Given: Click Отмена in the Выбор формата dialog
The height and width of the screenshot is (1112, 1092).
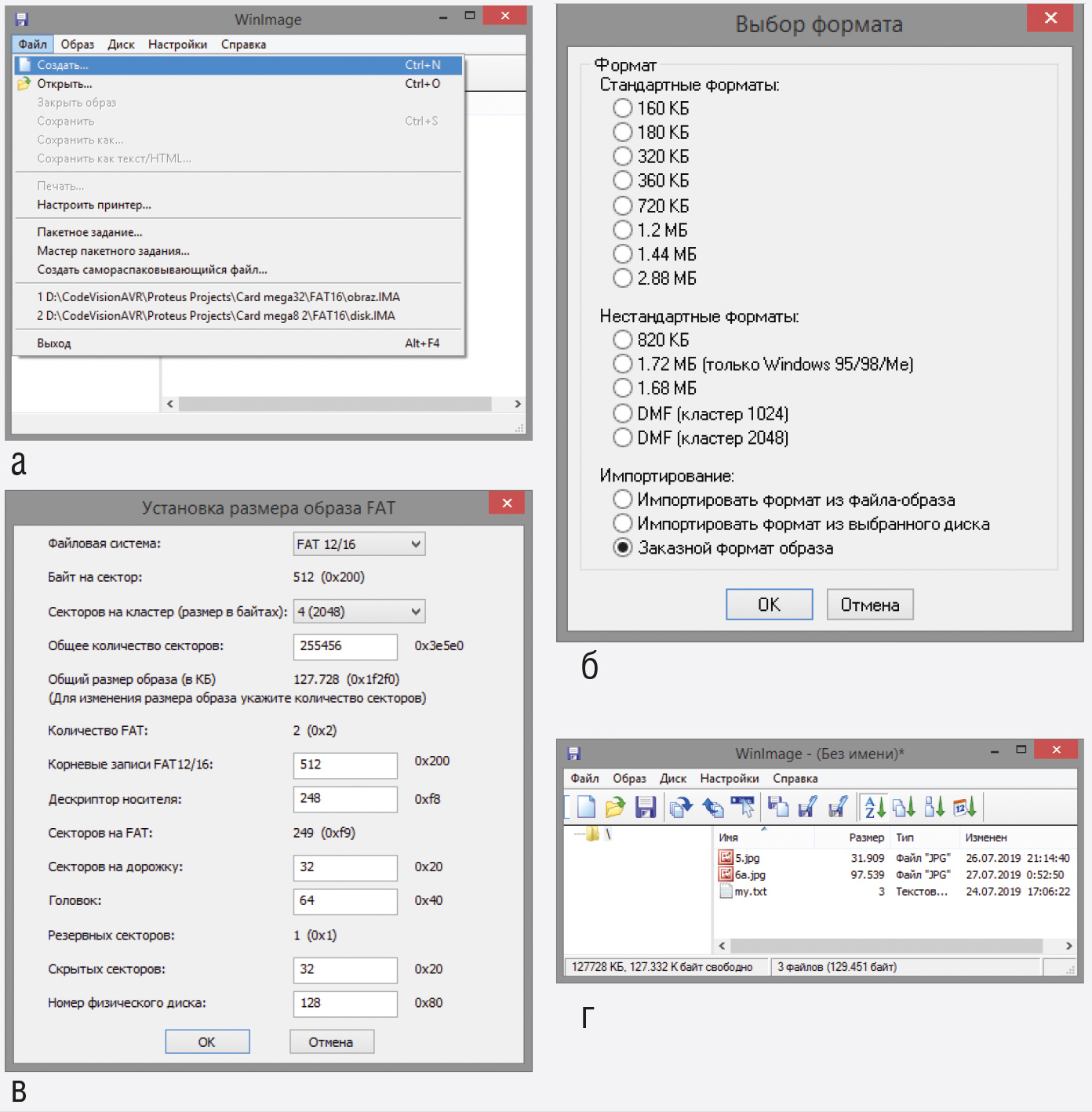Looking at the screenshot, I should click(870, 605).
